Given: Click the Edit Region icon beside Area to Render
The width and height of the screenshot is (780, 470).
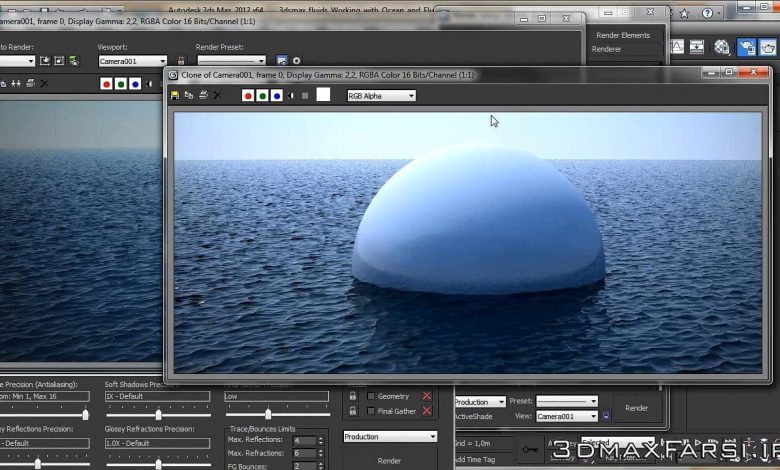Looking at the screenshot, I should click(x=45, y=61).
